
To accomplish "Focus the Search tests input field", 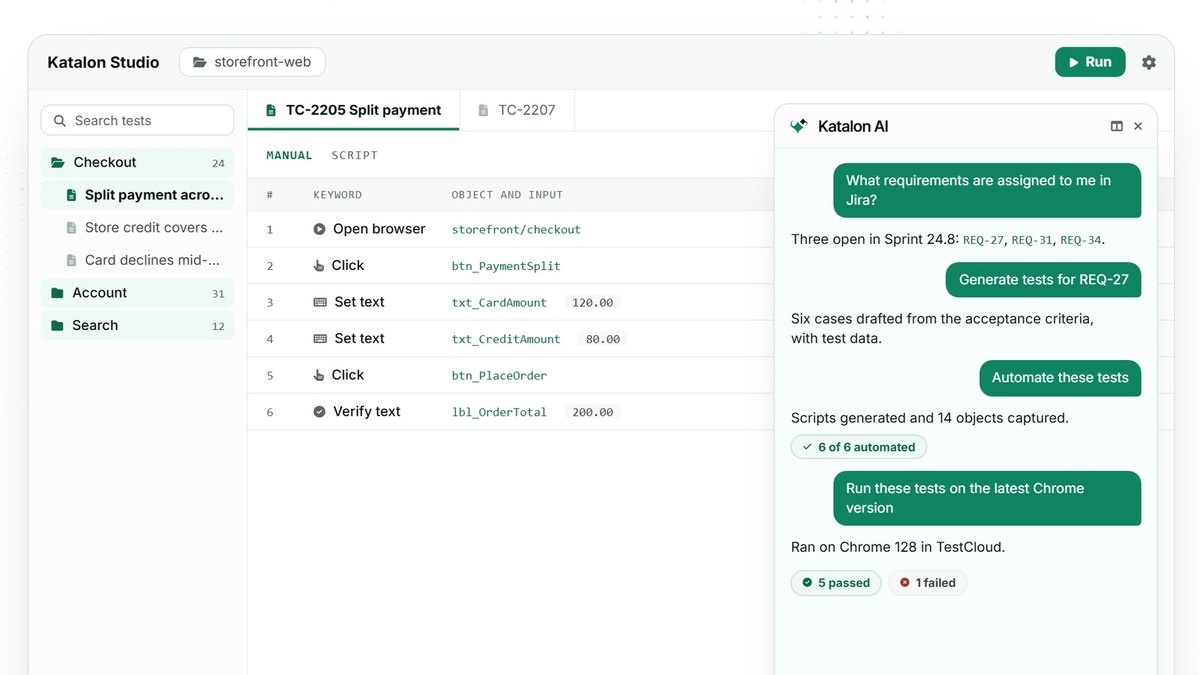I will [138, 120].
